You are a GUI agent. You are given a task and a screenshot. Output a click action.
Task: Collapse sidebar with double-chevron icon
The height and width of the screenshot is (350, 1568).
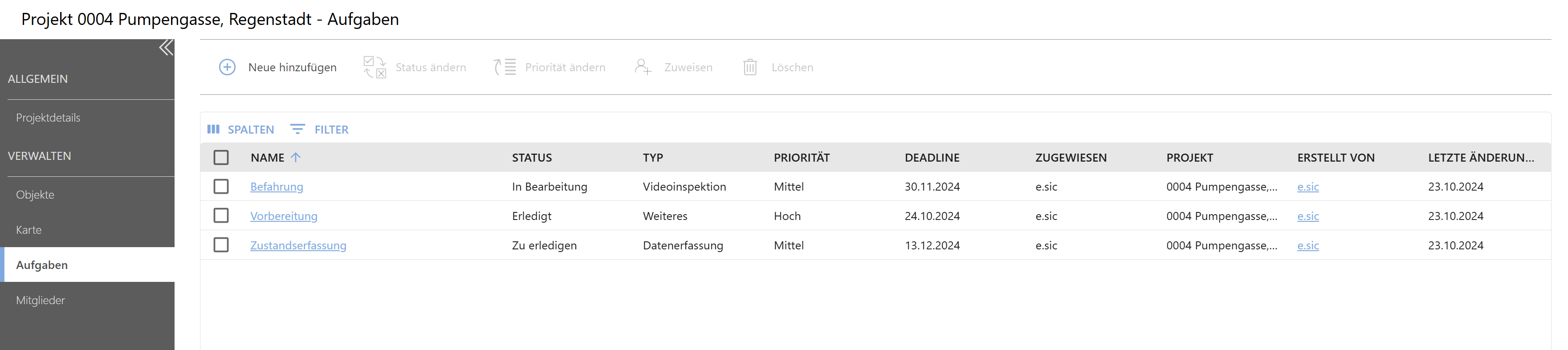click(x=166, y=48)
